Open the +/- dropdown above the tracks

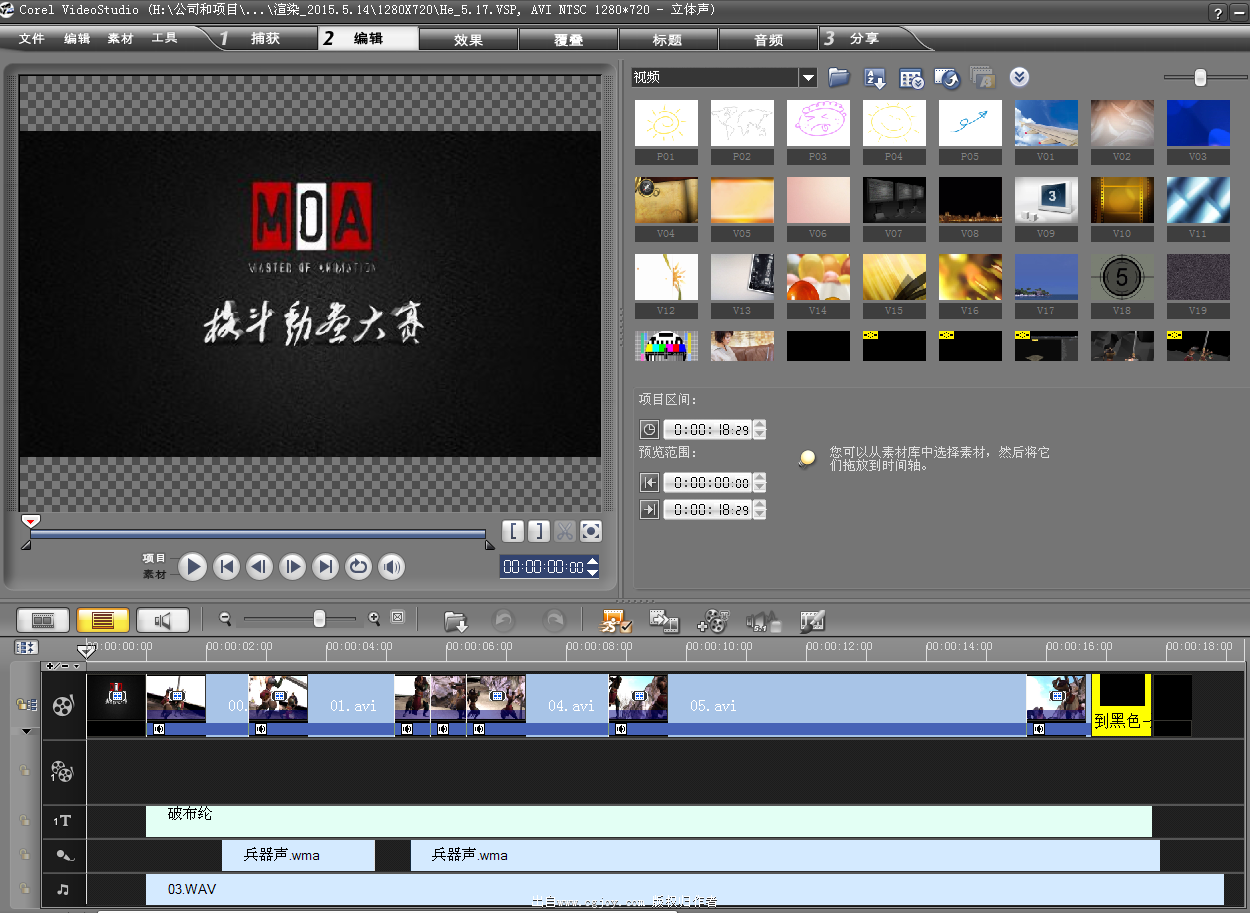pyautogui.click(x=63, y=665)
